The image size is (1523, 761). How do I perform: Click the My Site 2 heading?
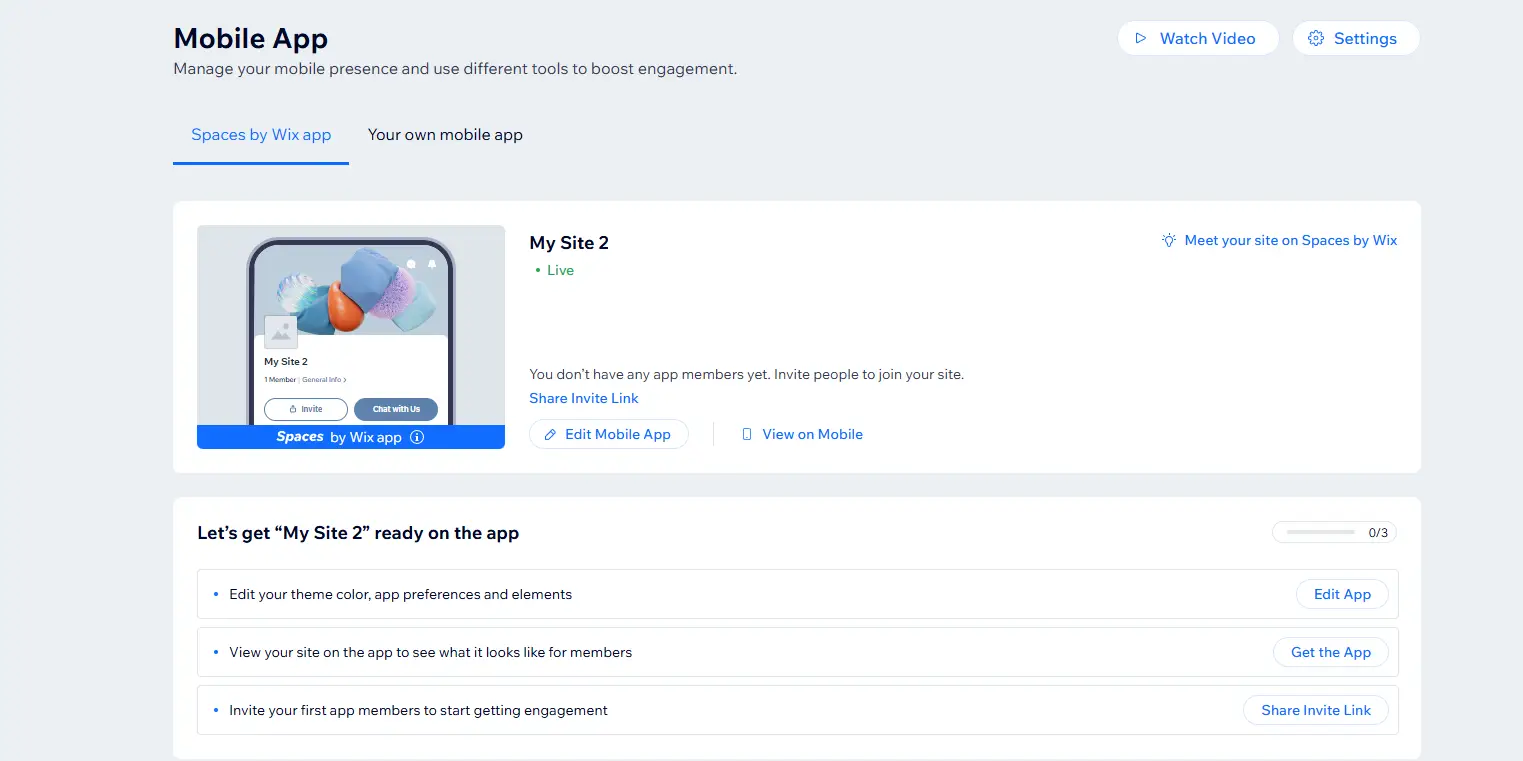pyautogui.click(x=569, y=243)
